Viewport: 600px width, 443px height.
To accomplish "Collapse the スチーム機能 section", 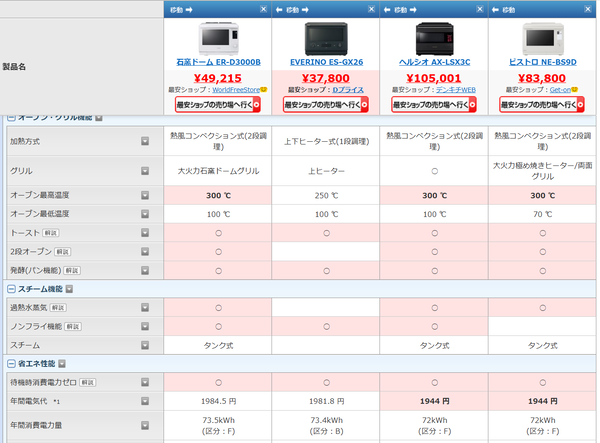I will (11, 289).
